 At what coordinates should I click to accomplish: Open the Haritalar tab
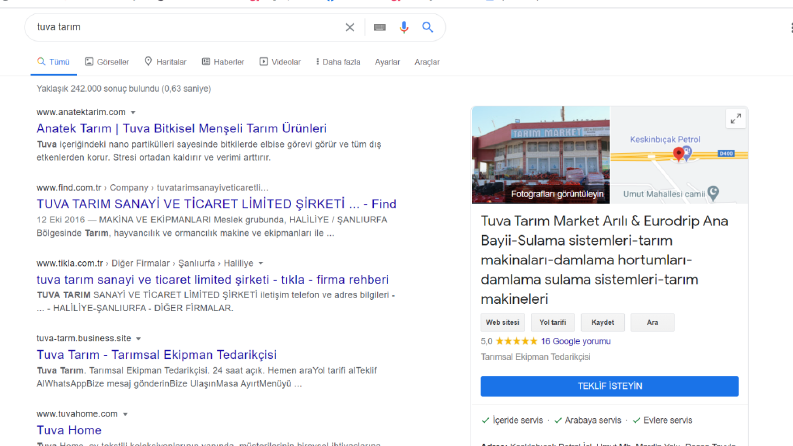point(165,62)
